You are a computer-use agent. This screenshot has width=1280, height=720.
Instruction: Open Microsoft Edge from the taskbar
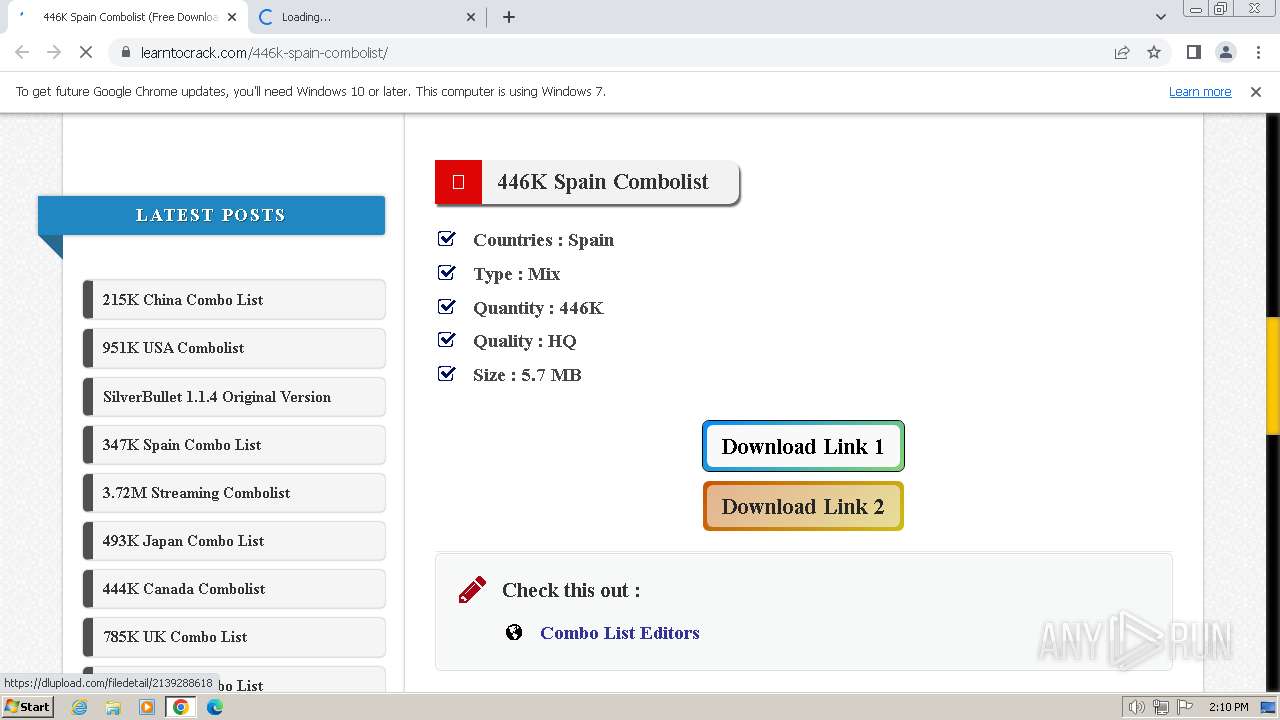click(x=215, y=707)
